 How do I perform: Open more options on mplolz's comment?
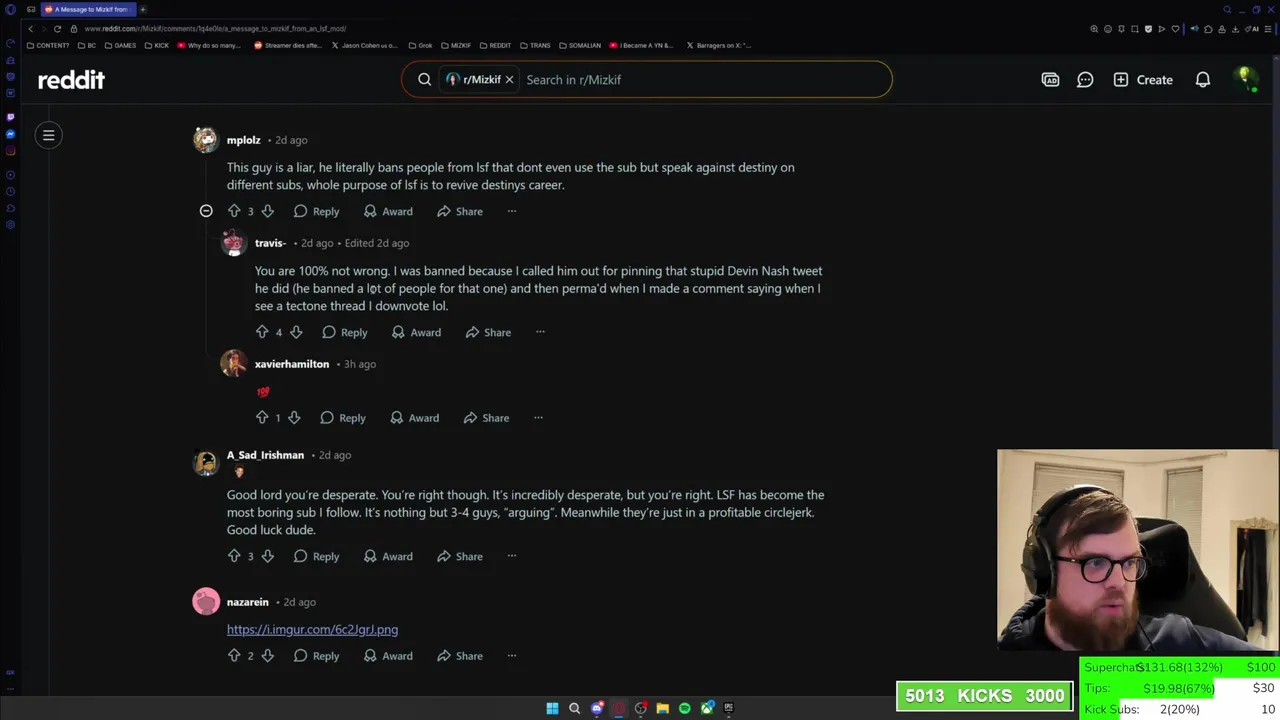512,211
